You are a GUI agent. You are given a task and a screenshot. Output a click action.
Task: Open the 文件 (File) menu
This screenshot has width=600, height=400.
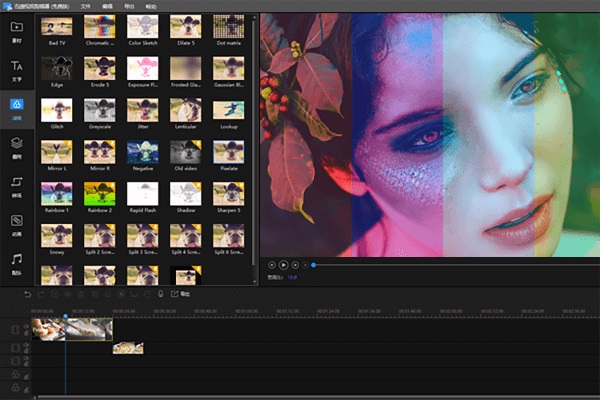point(86,6)
